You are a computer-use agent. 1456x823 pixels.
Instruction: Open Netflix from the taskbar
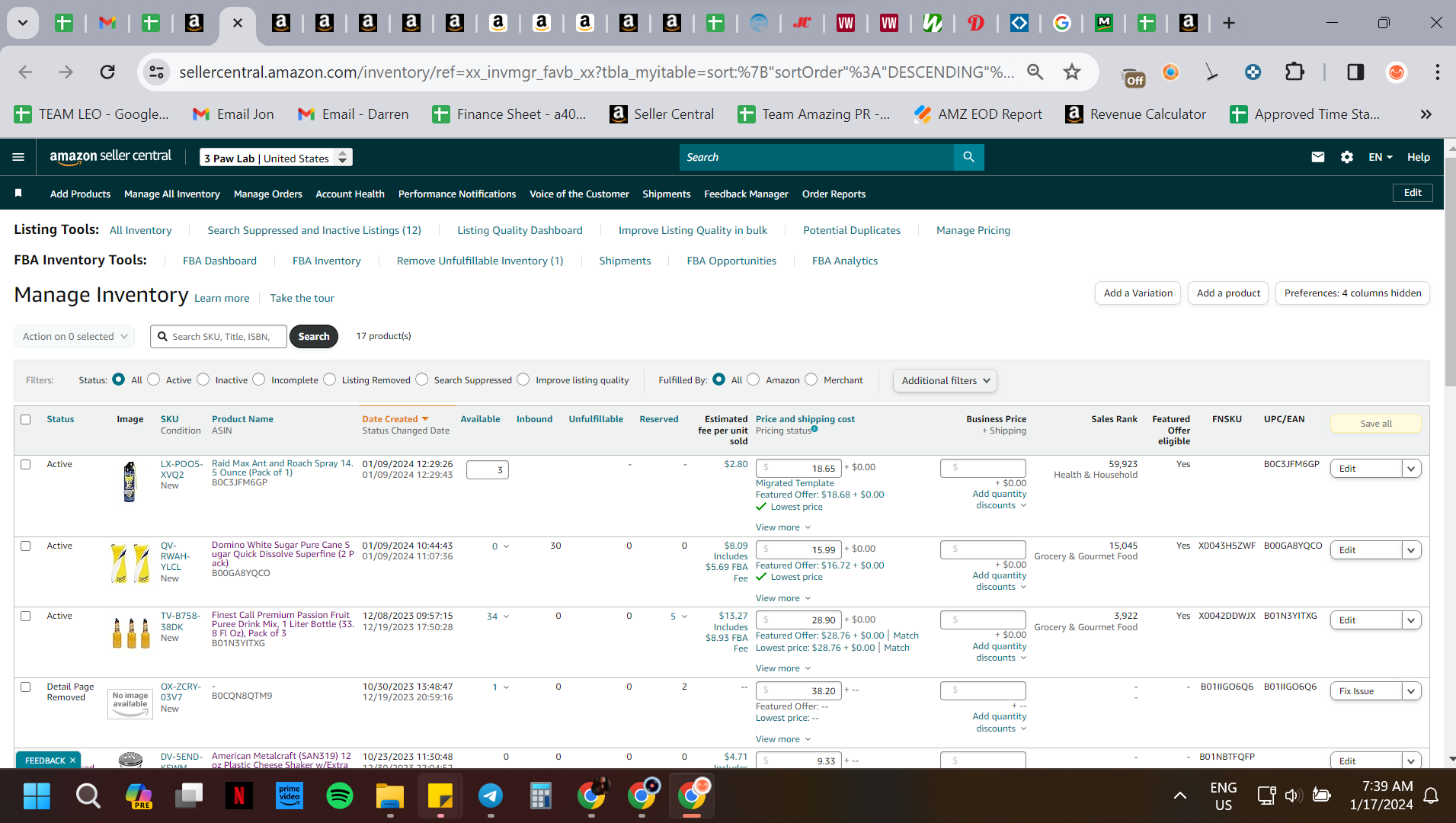(x=238, y=796)
